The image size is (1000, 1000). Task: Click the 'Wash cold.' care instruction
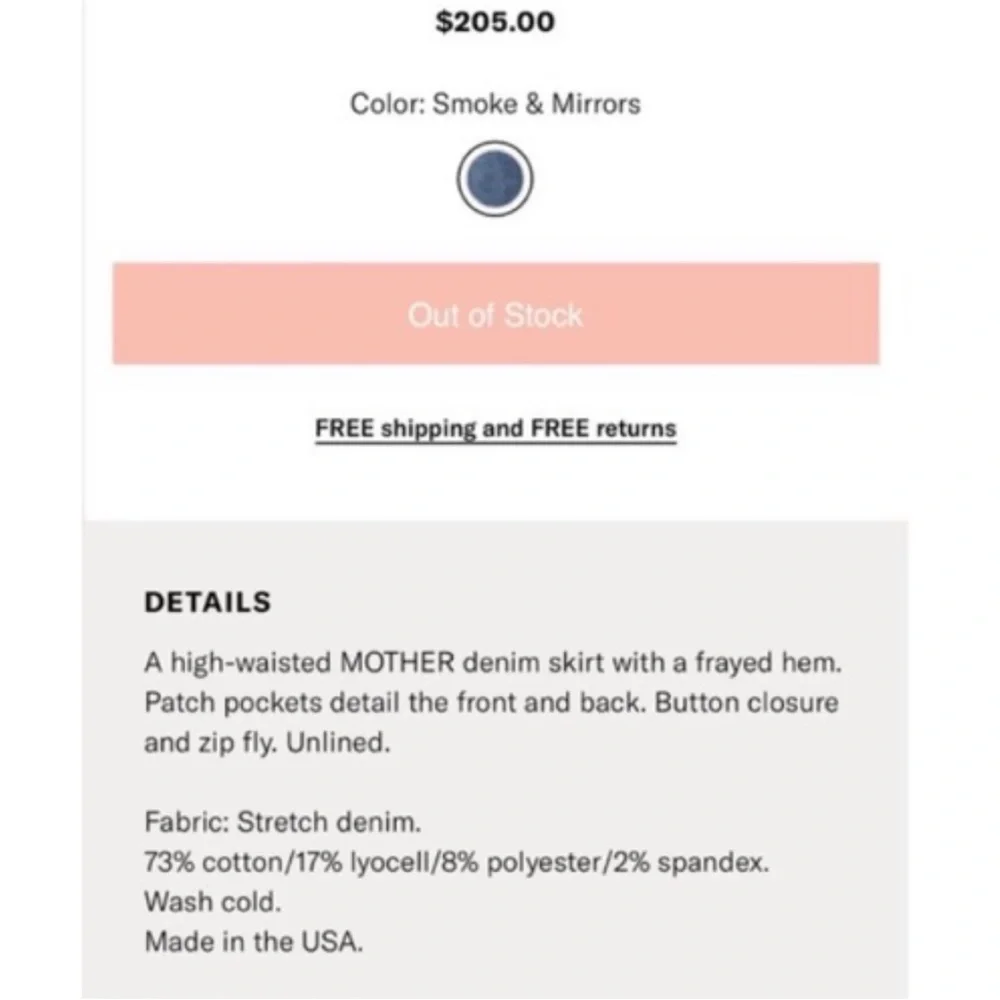pyautogui.click(x=213, y=902)
